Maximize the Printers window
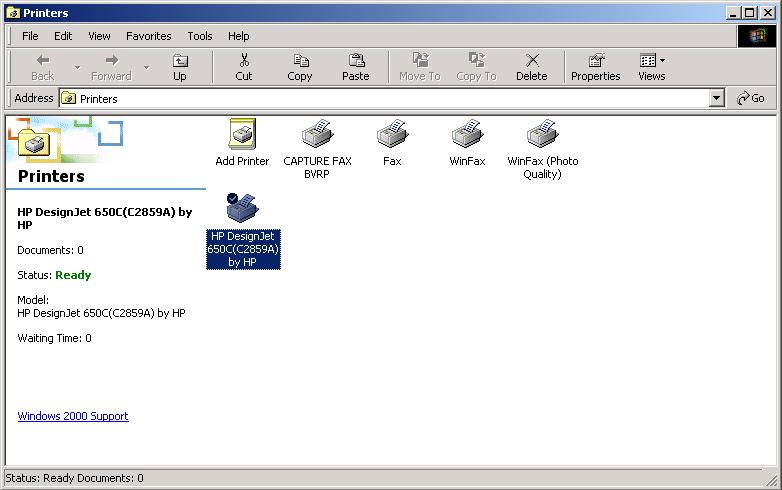 pyautogui.click(x=749, y=13)
